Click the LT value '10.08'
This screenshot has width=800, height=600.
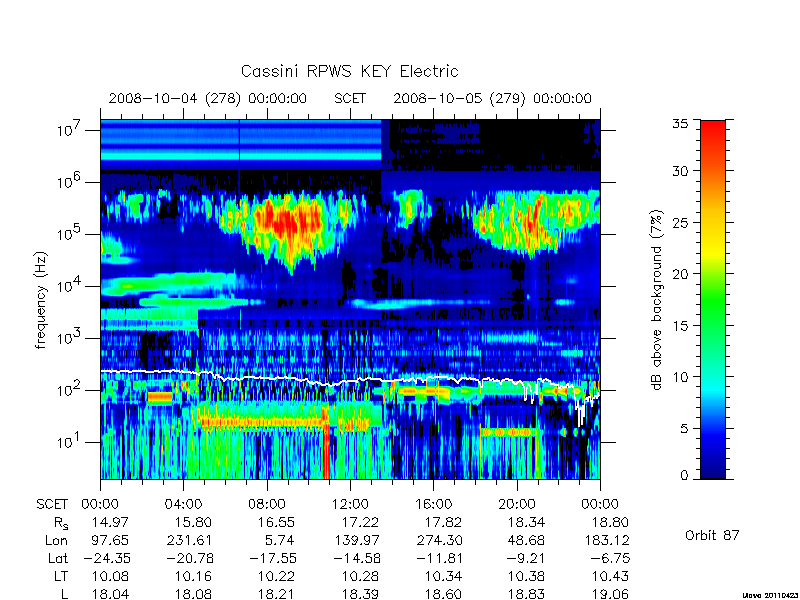click(110, 576)
